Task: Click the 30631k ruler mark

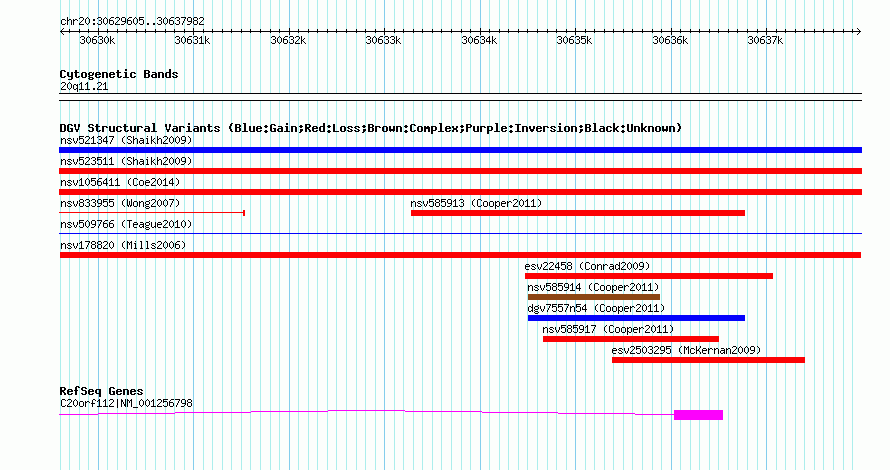Action: click(192, 40)
